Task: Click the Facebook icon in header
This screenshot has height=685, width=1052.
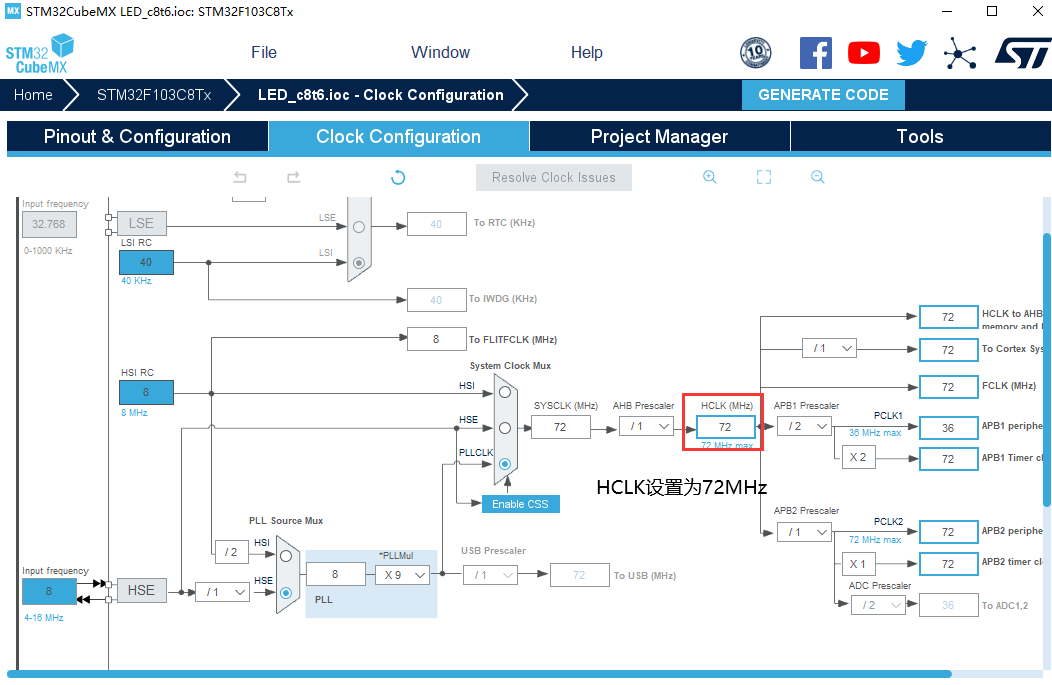Action: [815, 53]
